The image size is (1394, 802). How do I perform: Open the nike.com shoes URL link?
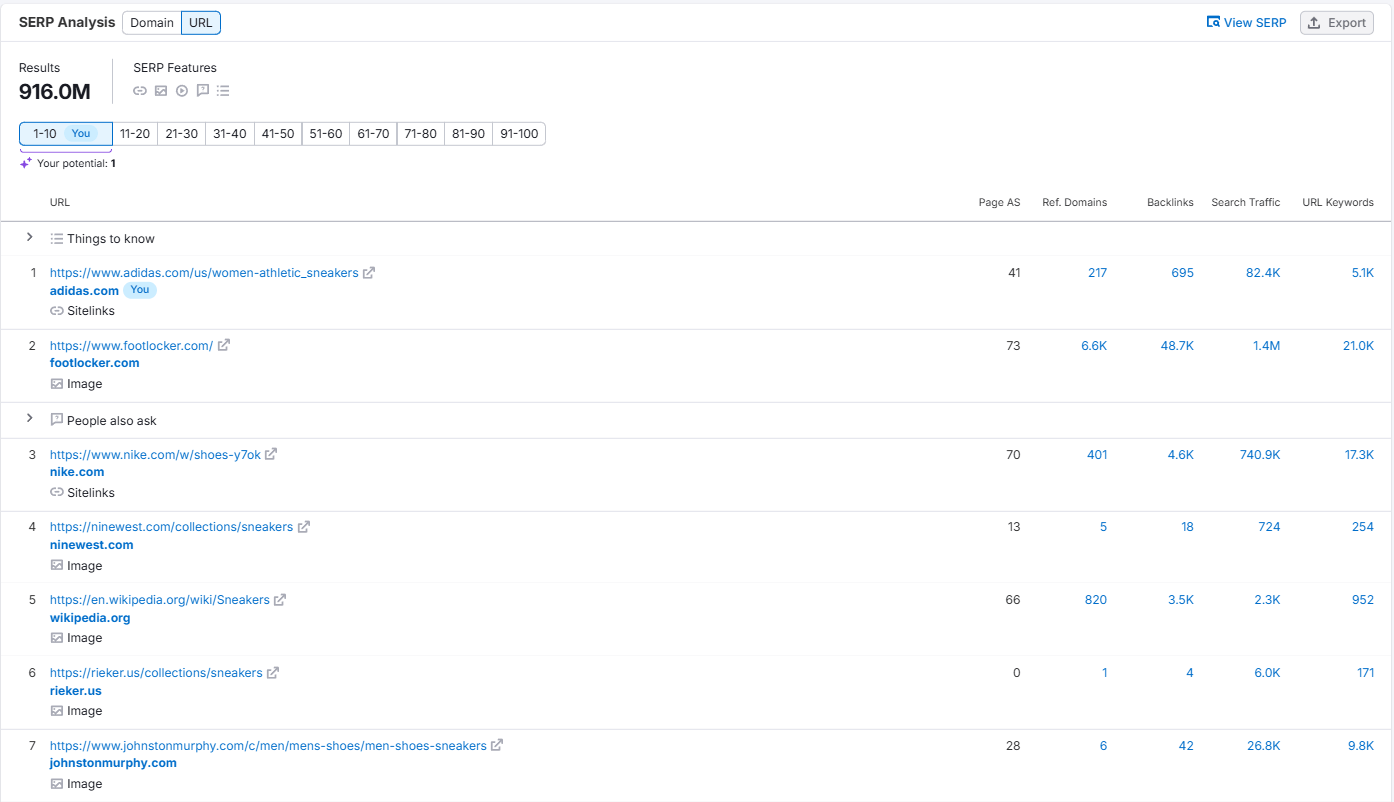155,455
